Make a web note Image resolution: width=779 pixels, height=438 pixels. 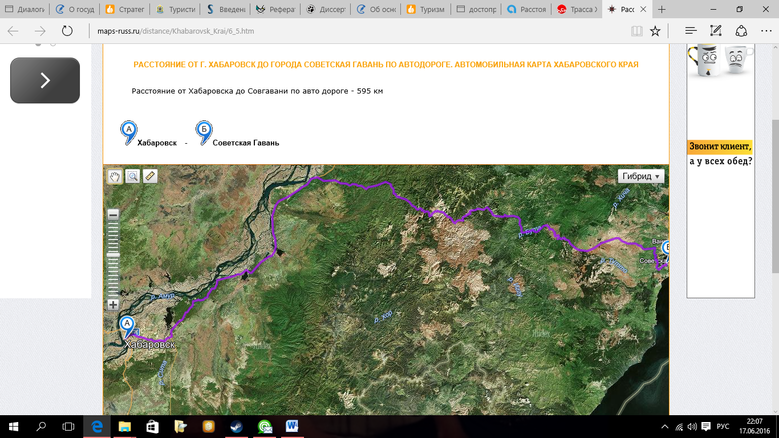click(715, 31)
